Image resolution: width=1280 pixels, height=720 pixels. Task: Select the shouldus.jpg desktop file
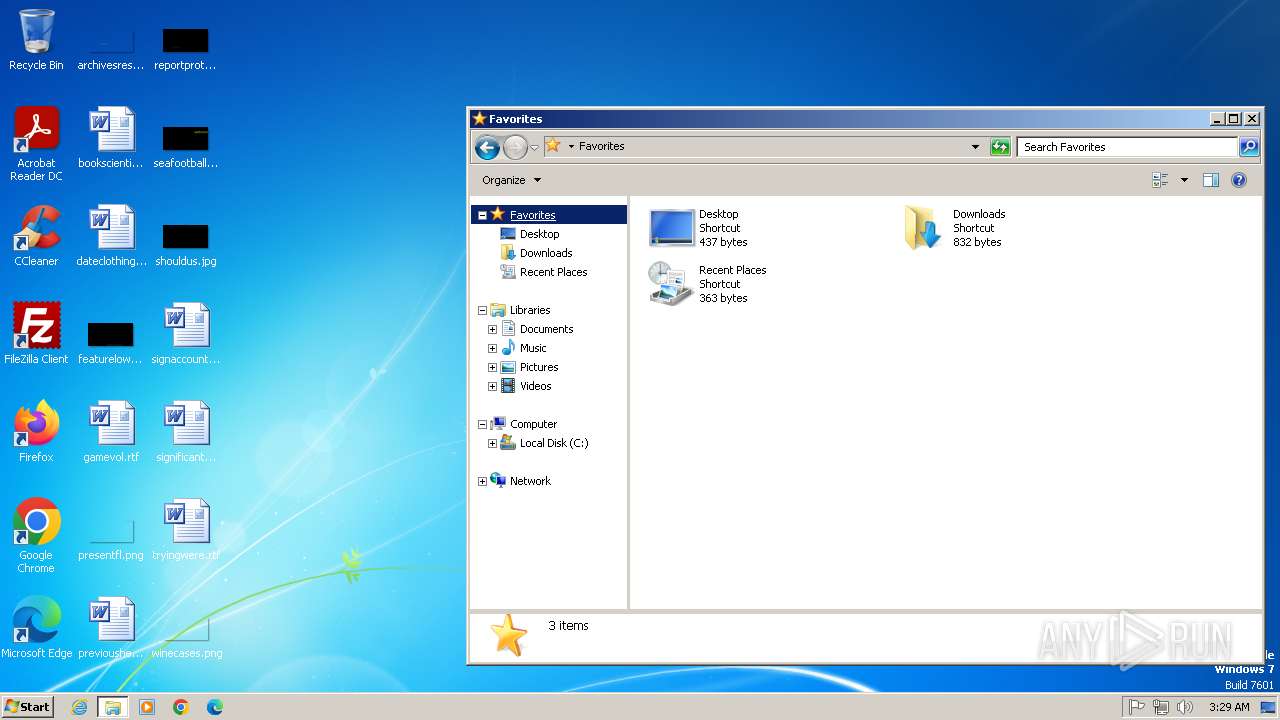coord(186,246)
